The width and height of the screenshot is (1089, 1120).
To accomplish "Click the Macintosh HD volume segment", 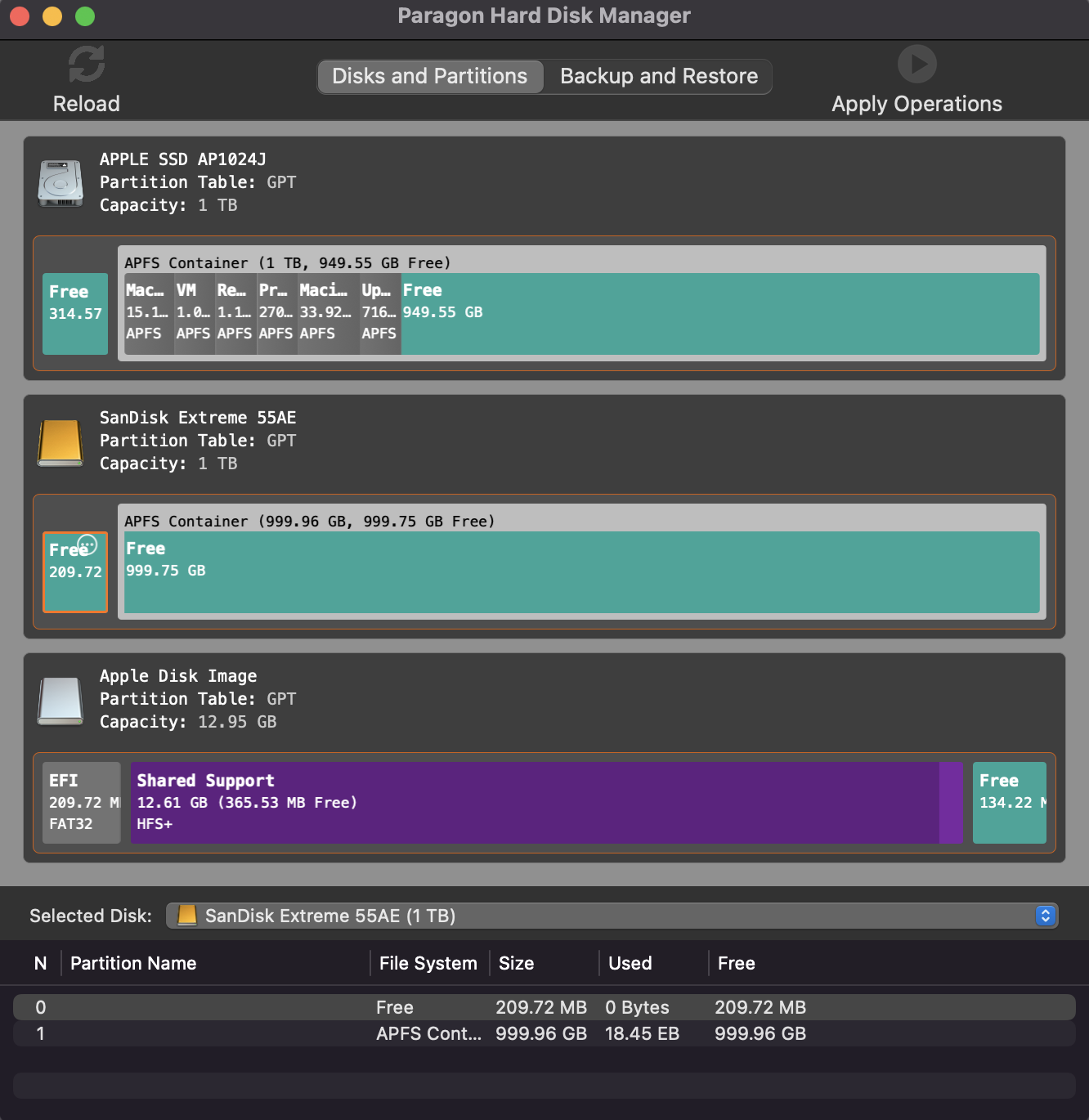I will point(148,313).
